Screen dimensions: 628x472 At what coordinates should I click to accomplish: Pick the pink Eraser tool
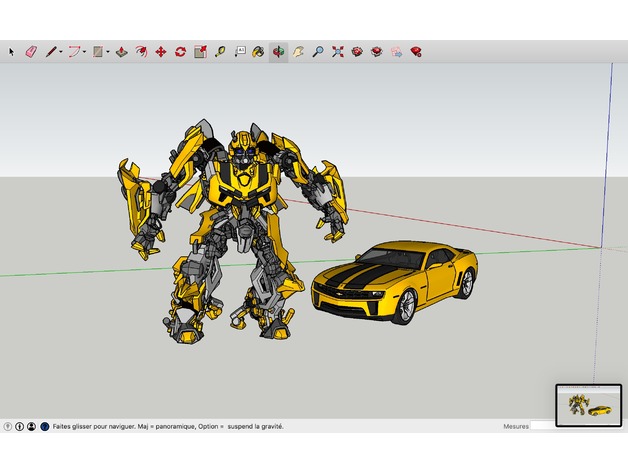(31, 52)
